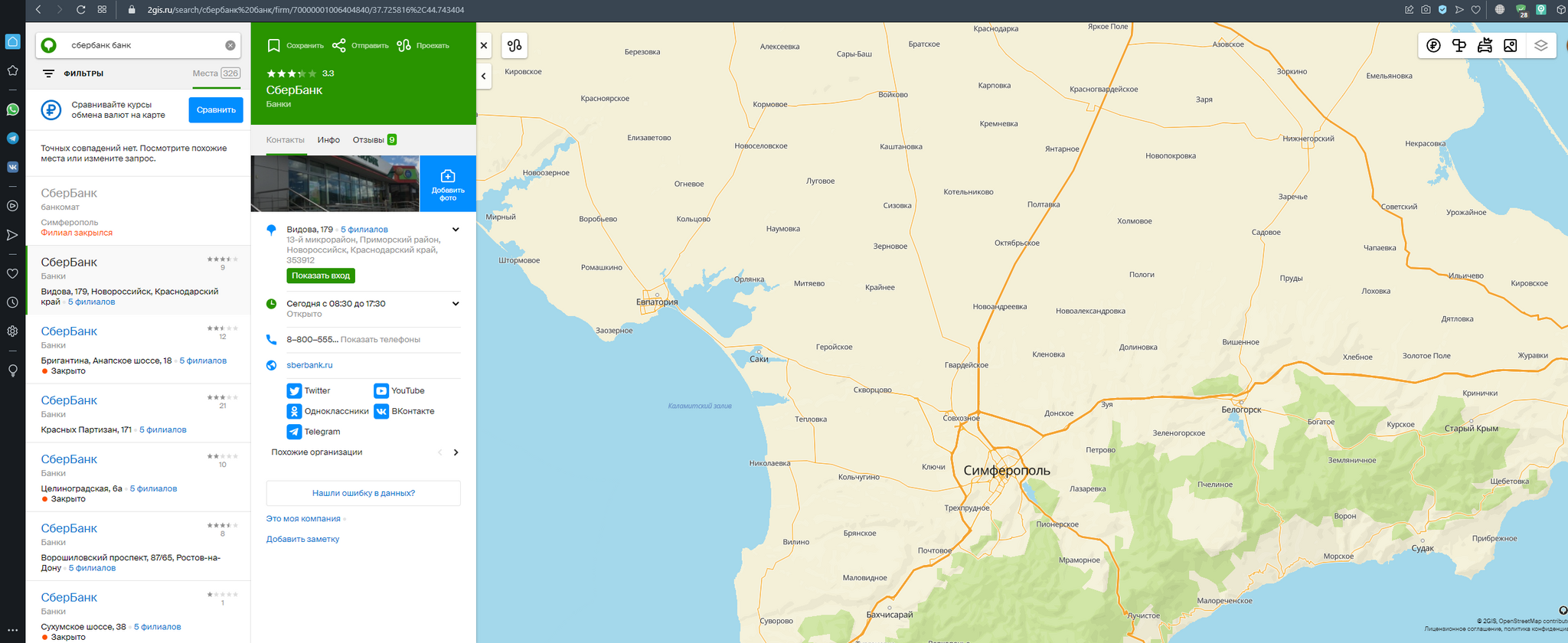
Task: Open 5 филиалов link in Ворошиловский проспект result
Action: point(92,569)
